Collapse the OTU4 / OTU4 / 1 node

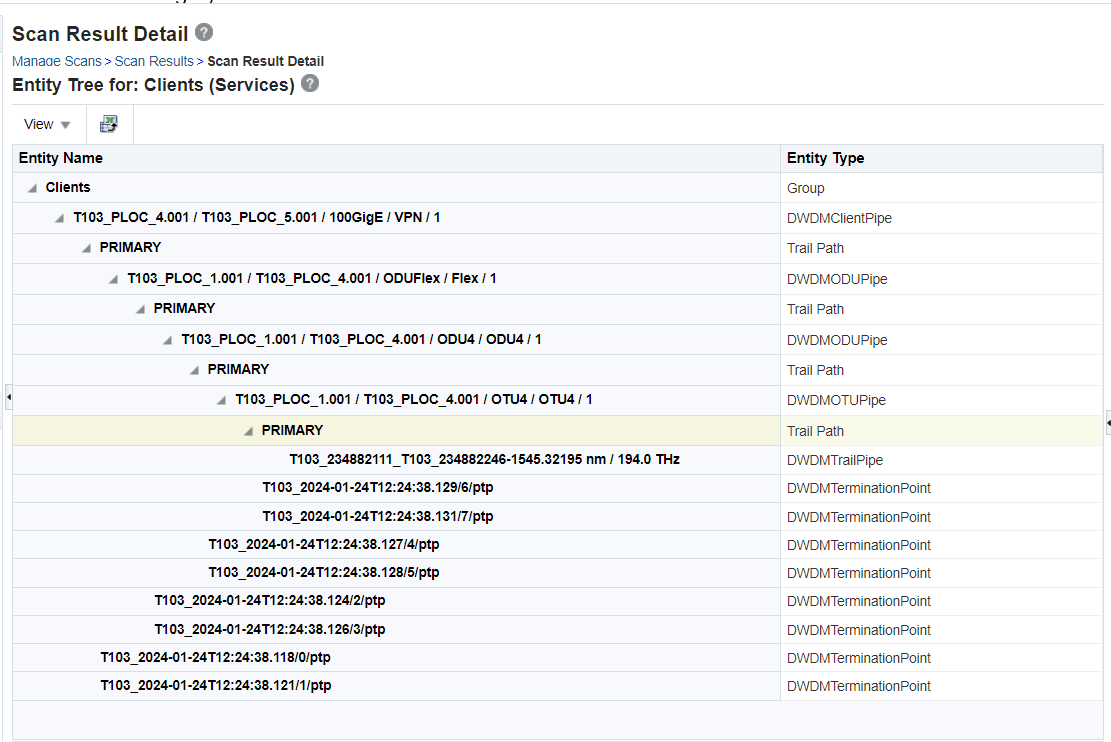tap(221, 399)
